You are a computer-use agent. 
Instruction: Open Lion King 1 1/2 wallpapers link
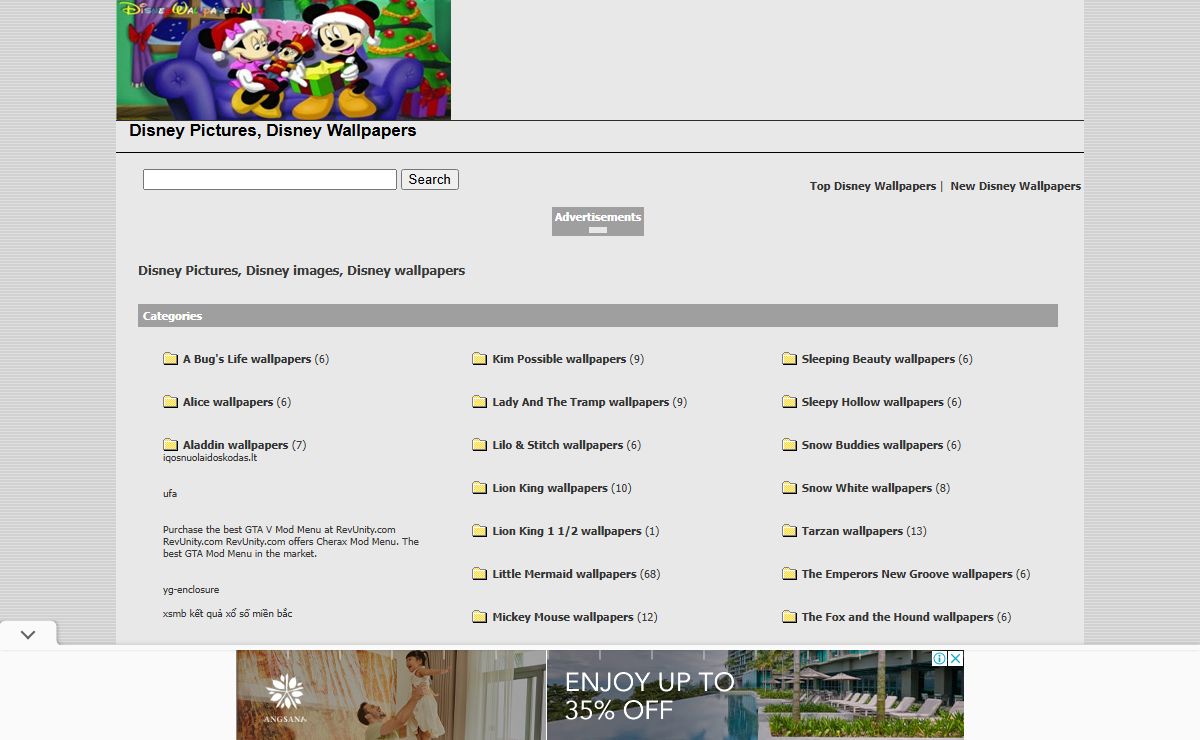(x=567, y=531)
